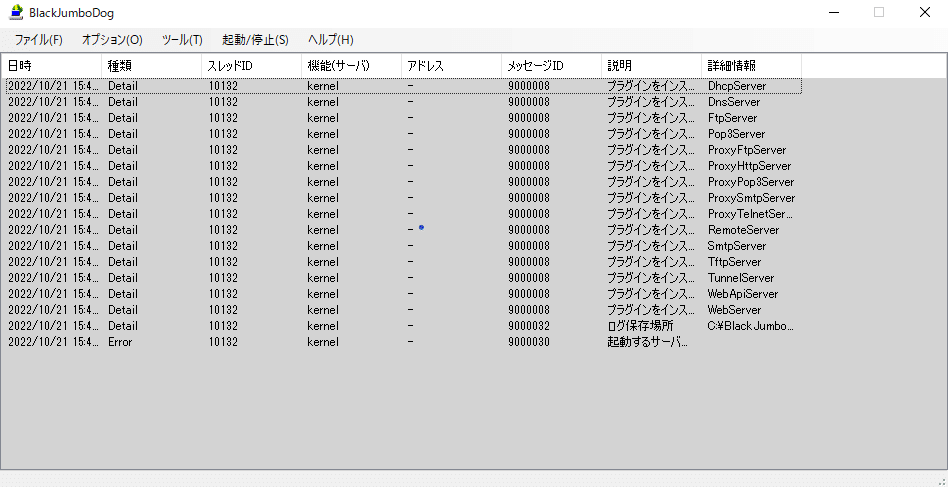Select the Pop3Server log entry
Screen dimensions: 948x487
tap(404, 134)
